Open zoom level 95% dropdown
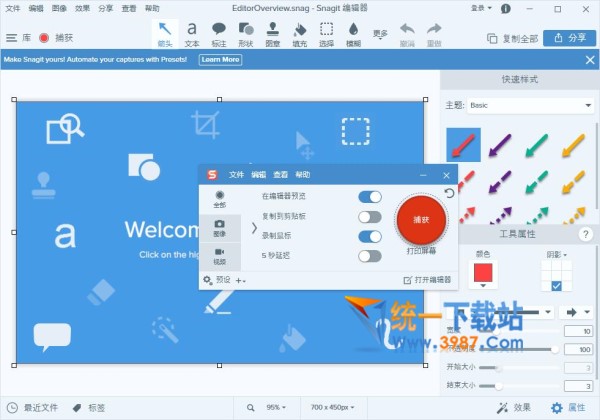Image resolution: width=600 pixels, height=420 pixels. (x=276, y=407)
